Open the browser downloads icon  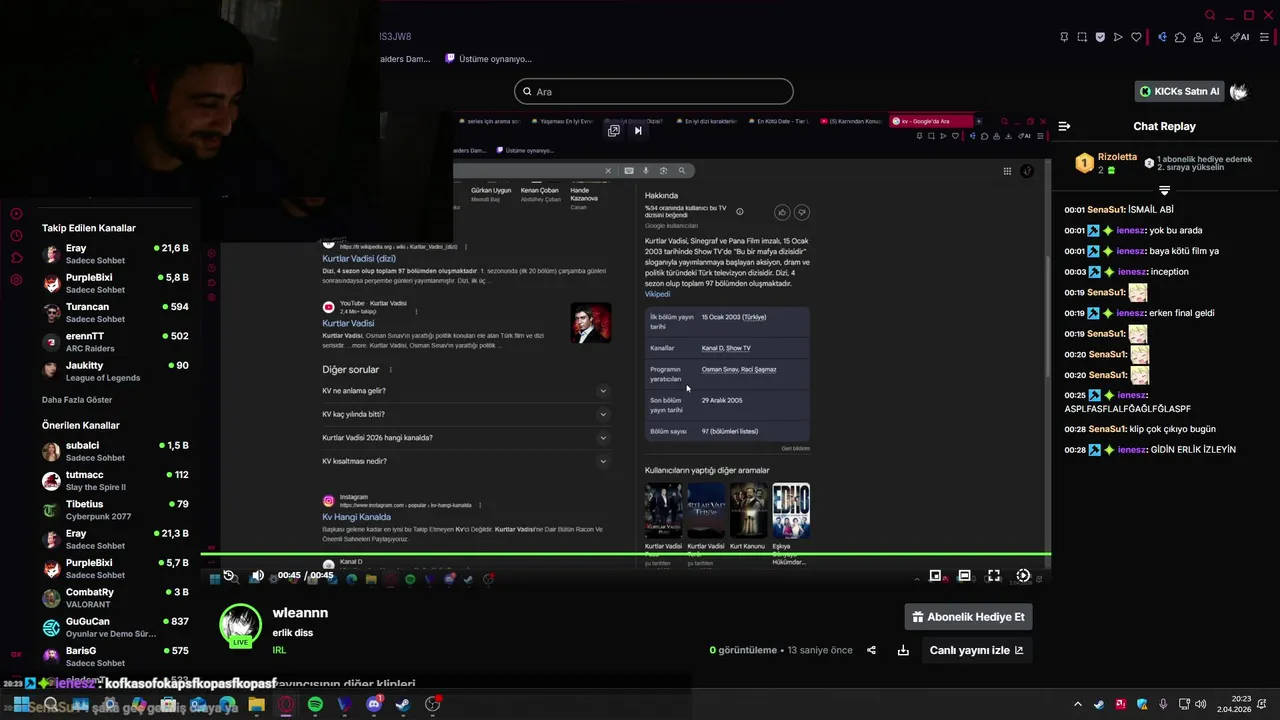click(x=1216, y=37)
